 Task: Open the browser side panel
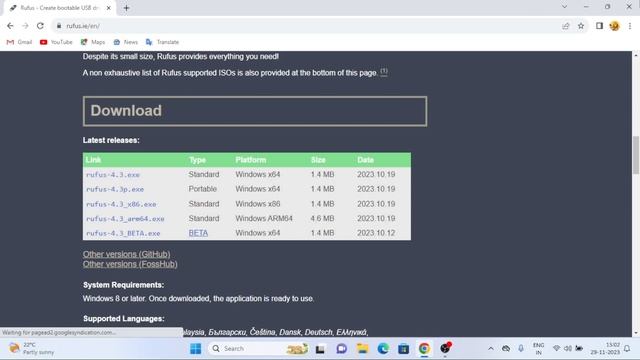pyautogui.click(x=599, y=26)
